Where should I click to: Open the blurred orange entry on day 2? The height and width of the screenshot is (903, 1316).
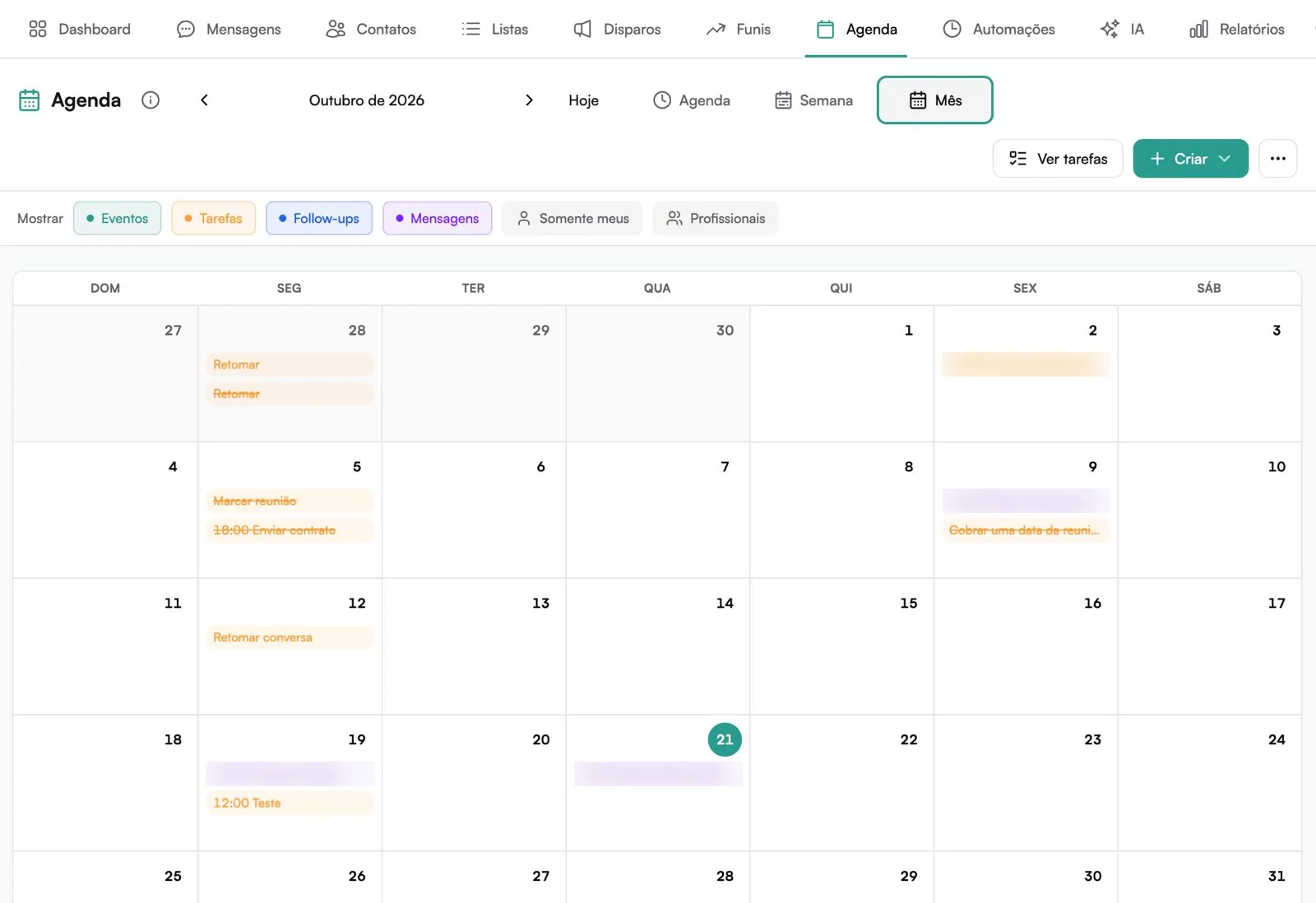1026,364
